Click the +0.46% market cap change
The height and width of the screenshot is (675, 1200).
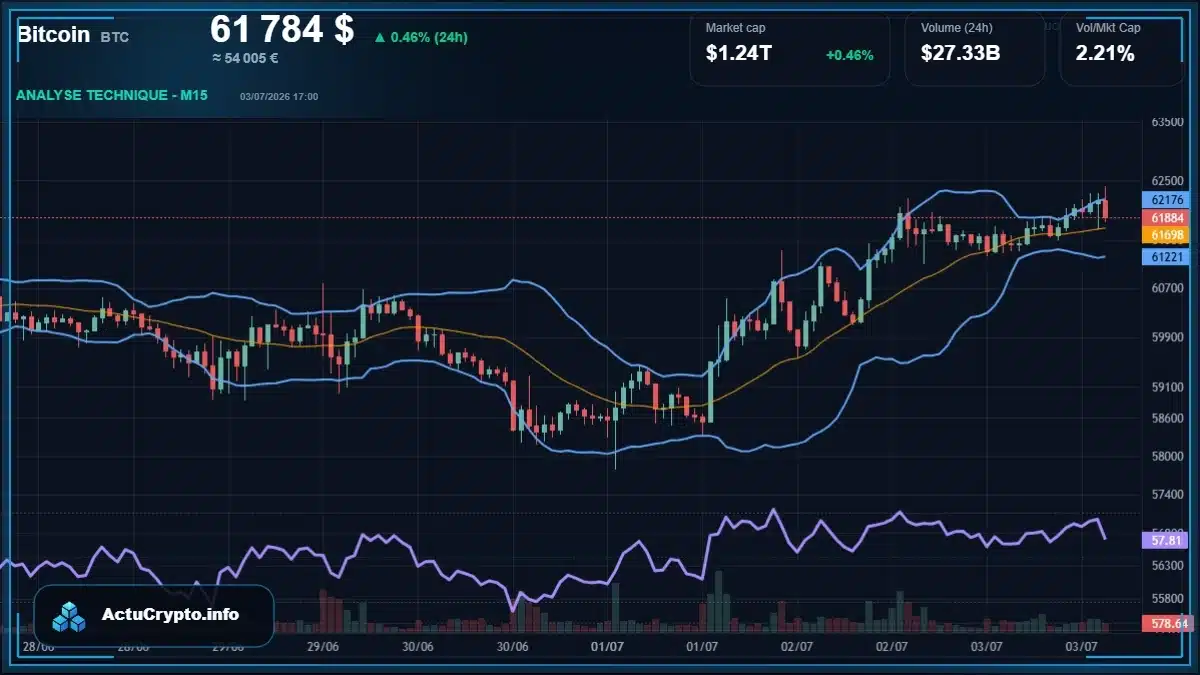coord(850,55)
